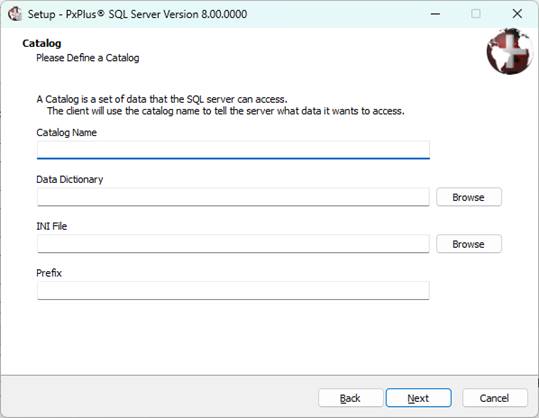Cancel the PxPlus SQL Server setup
Image resolution: width=539 pixels, height=418 pixels.
click(x=495, y=398)
